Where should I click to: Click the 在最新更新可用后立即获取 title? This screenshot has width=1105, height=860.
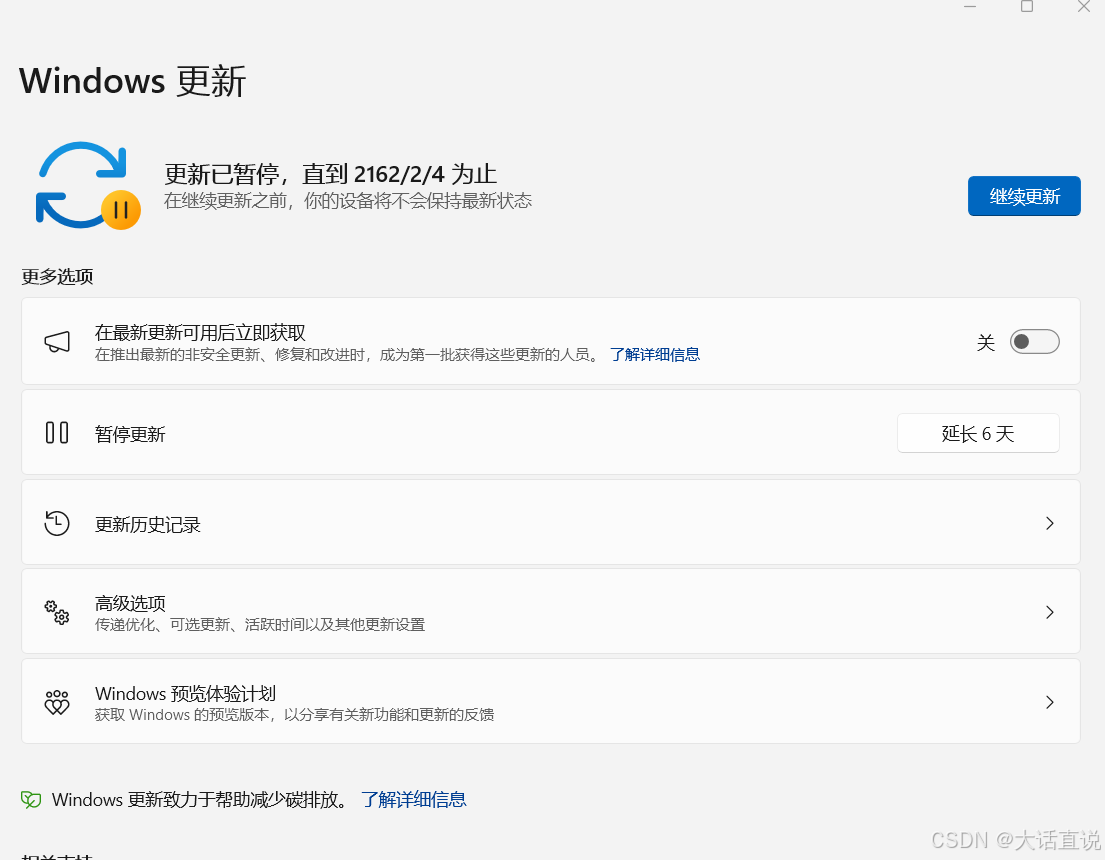coord(200,333)
